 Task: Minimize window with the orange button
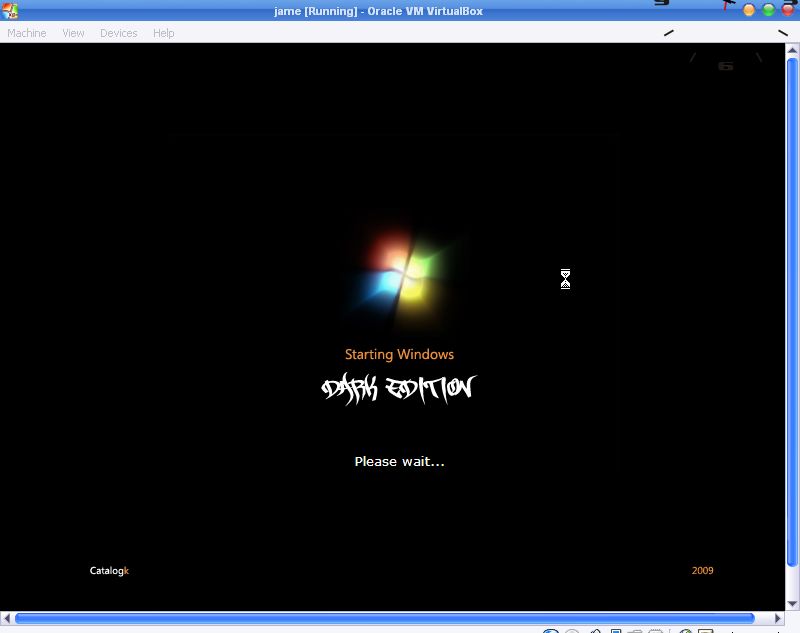tap(748, 10)
